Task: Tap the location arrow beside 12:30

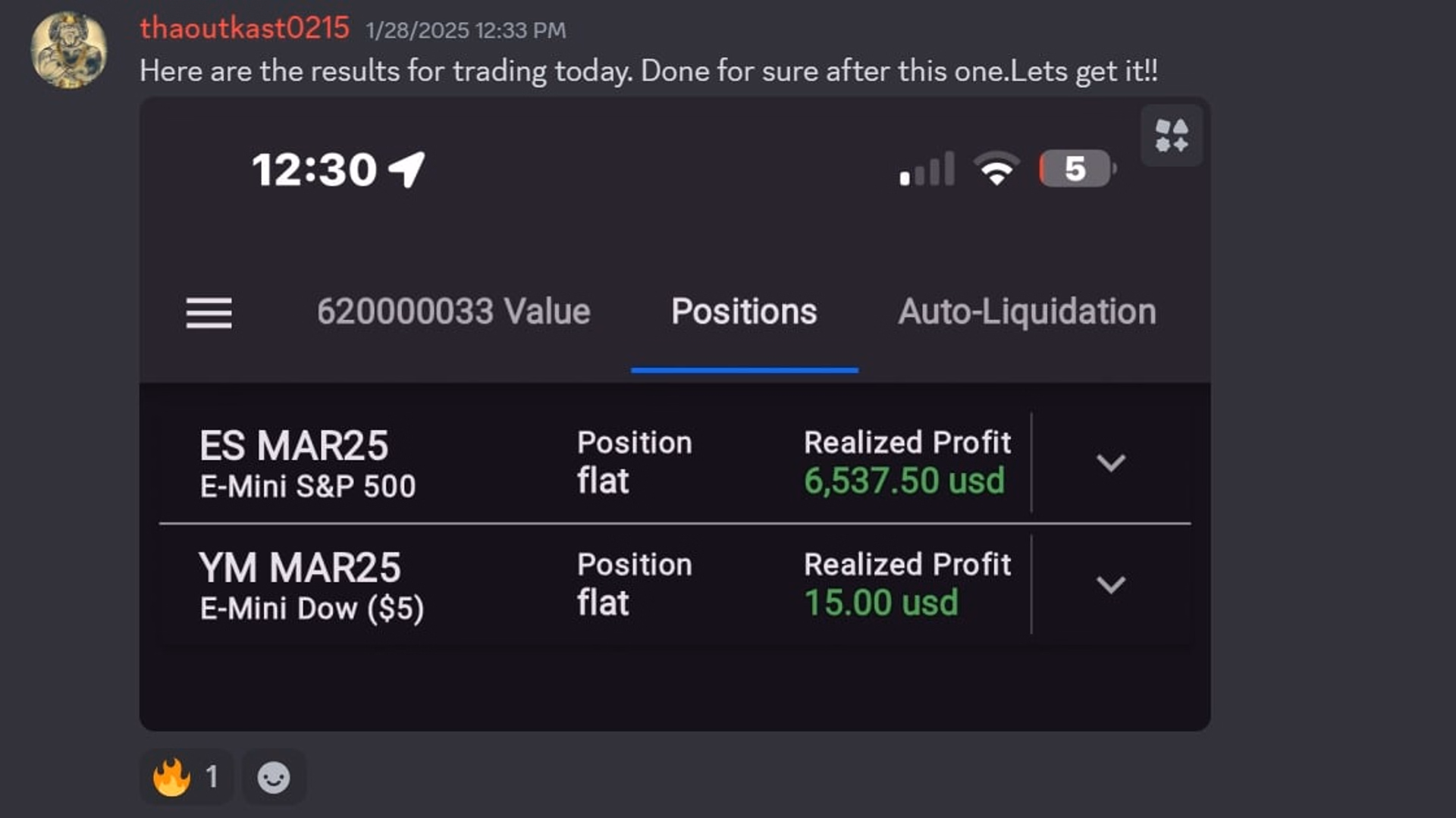Action: [x=406, y=169]
